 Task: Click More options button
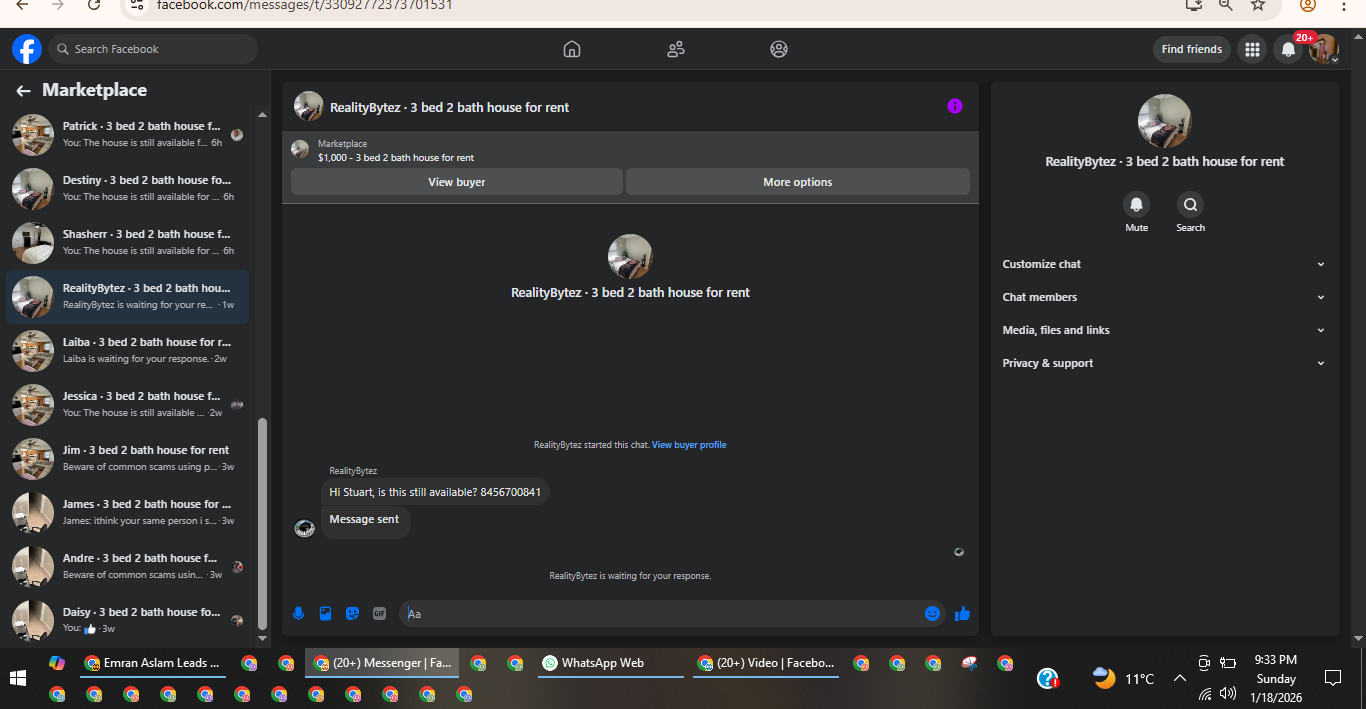pyautogui.click(x=798, y=182)
